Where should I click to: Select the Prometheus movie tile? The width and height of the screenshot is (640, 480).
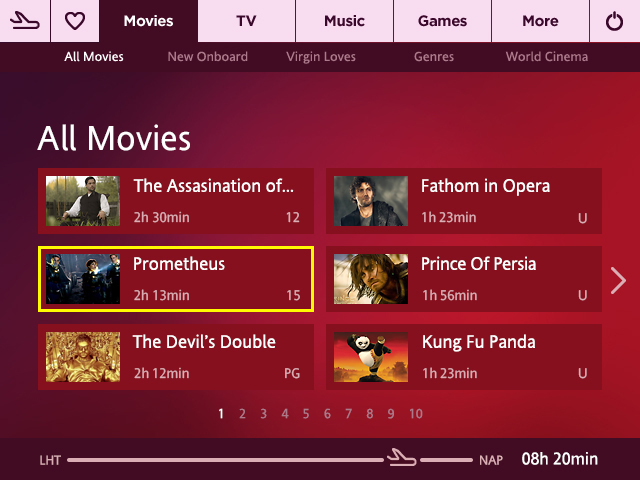[176, 279]
